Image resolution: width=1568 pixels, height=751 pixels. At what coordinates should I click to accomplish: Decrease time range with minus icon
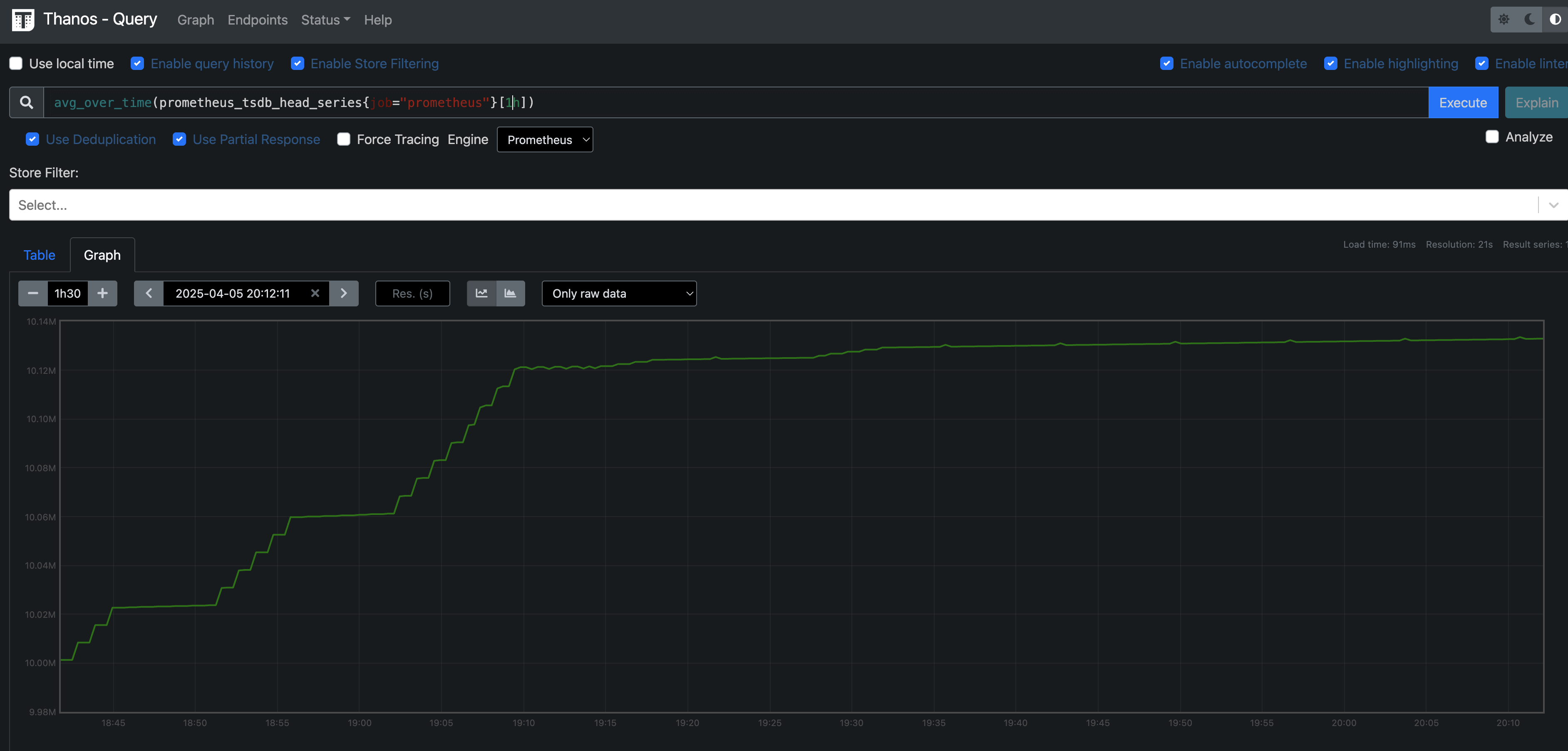33,293
